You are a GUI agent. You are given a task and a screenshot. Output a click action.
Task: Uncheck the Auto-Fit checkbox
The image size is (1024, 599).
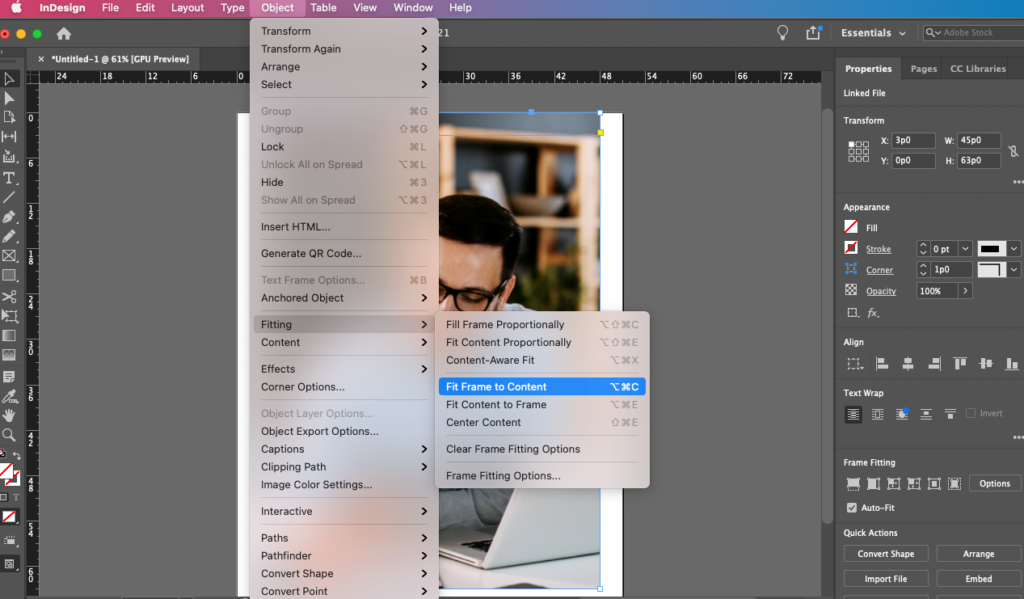pos(851,507)
